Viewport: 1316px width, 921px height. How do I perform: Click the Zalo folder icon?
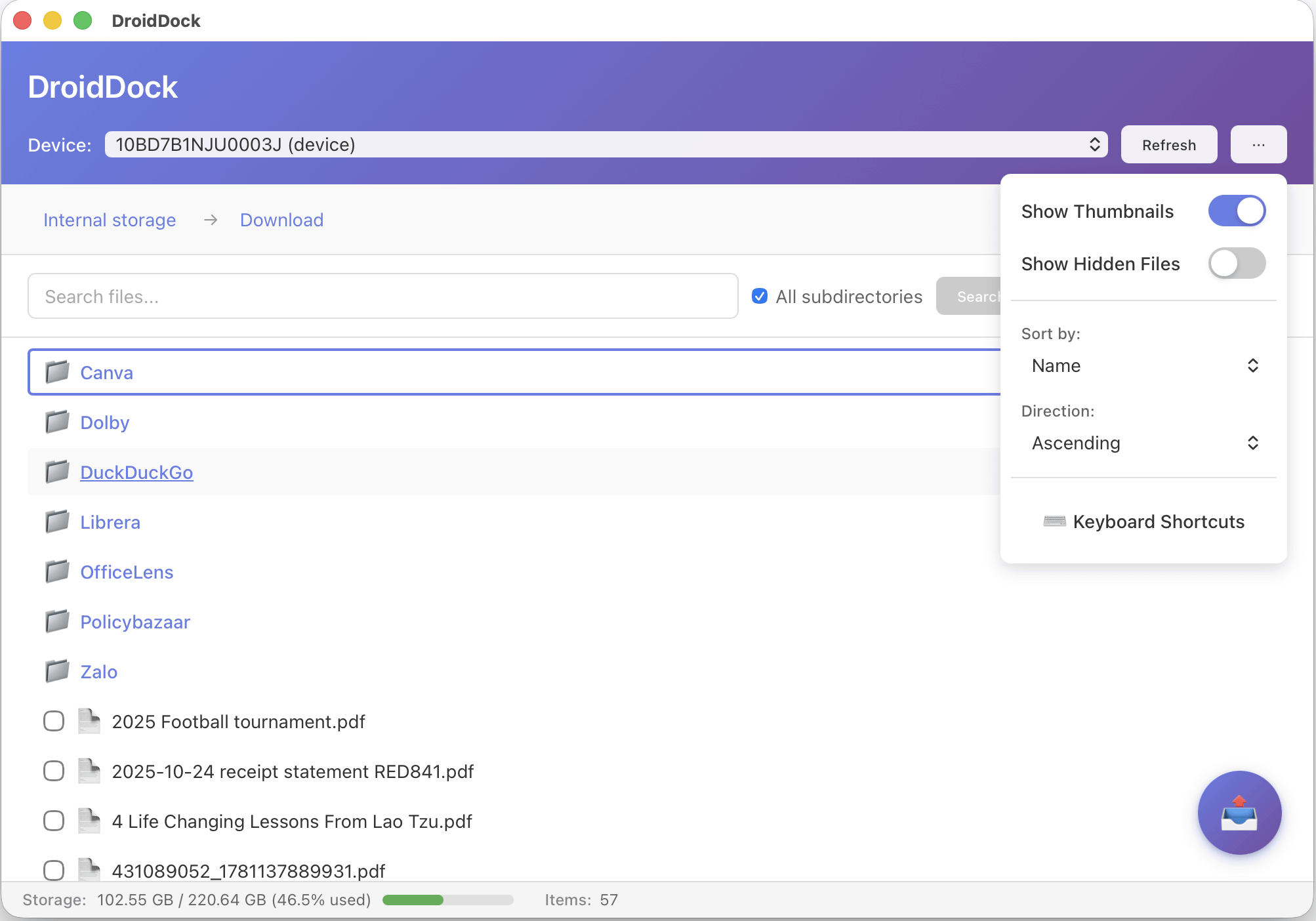click(57, 671)
